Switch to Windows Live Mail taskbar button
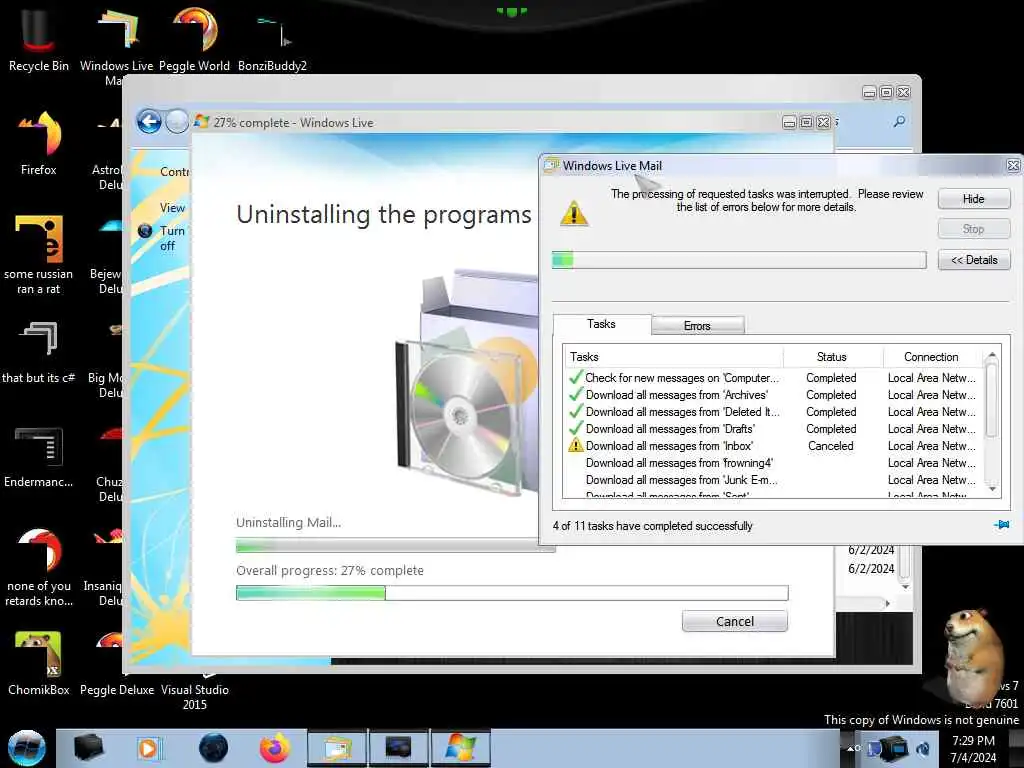This screenshot has width=1024, height=768. tap(337, 748)
